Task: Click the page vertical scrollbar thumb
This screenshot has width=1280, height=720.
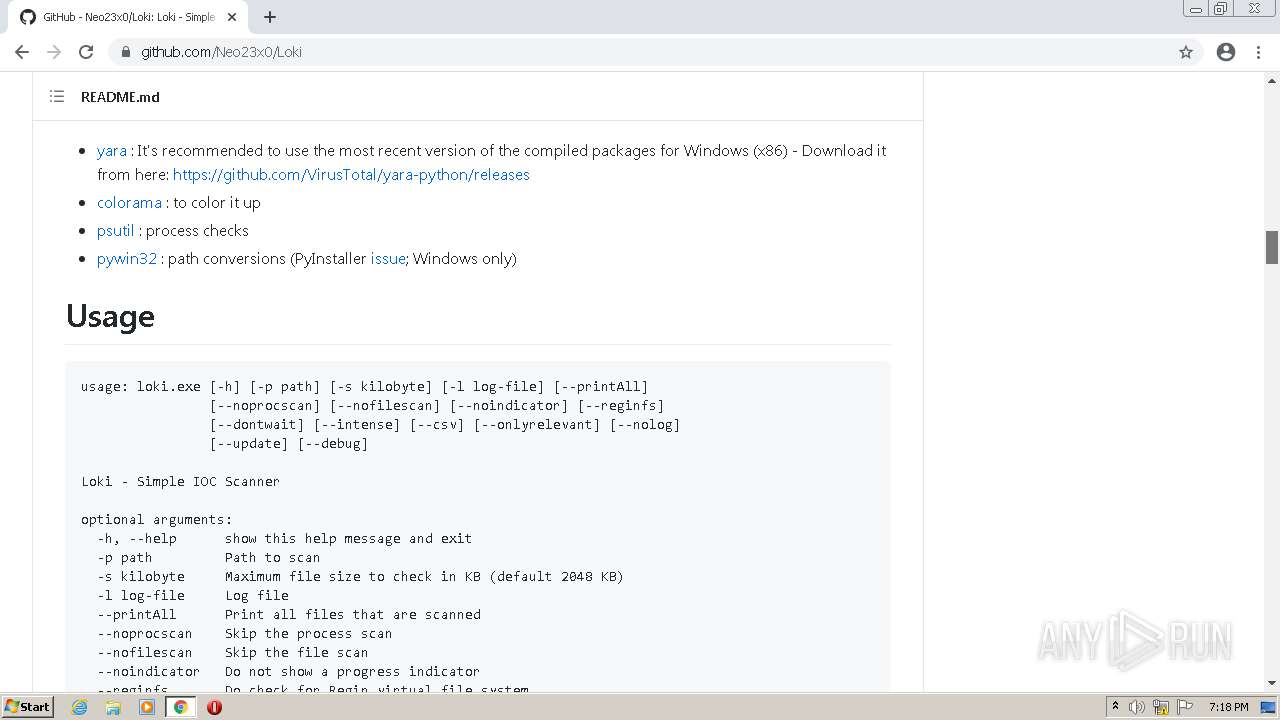Action: (1272, 247)
